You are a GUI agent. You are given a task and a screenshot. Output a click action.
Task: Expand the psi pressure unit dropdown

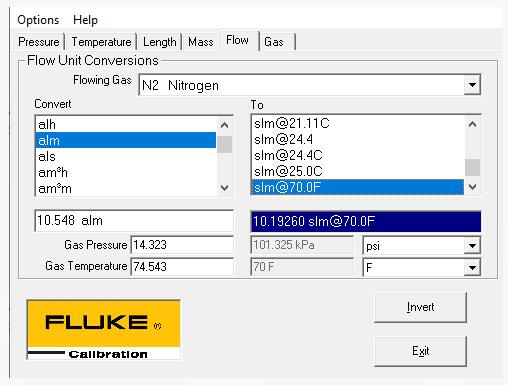coord(472,246)
